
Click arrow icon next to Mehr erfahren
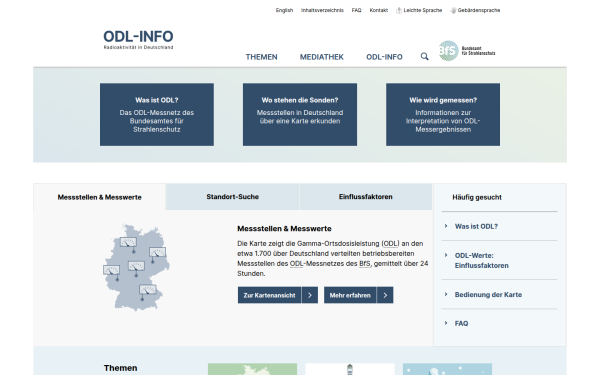point(385,295)
